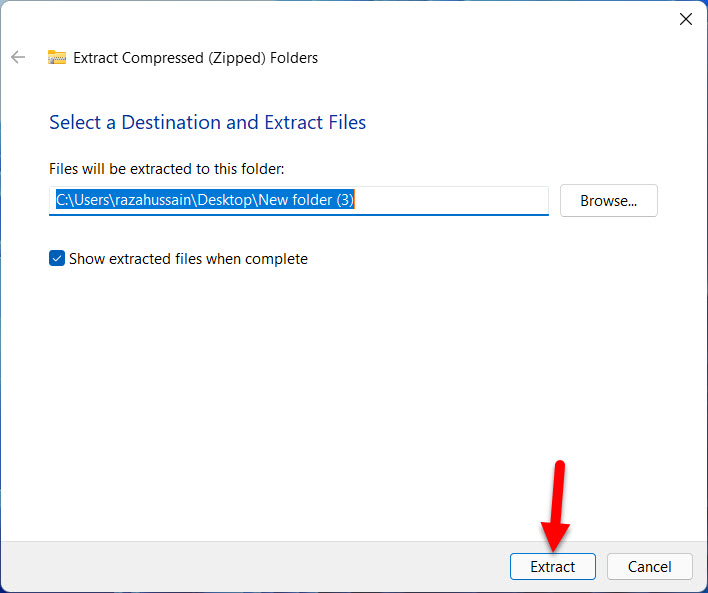Click the red arrow annotation pointing at Extract
Image resolution: width=708 pixels, height=593 pixels.
pos(557,500)
